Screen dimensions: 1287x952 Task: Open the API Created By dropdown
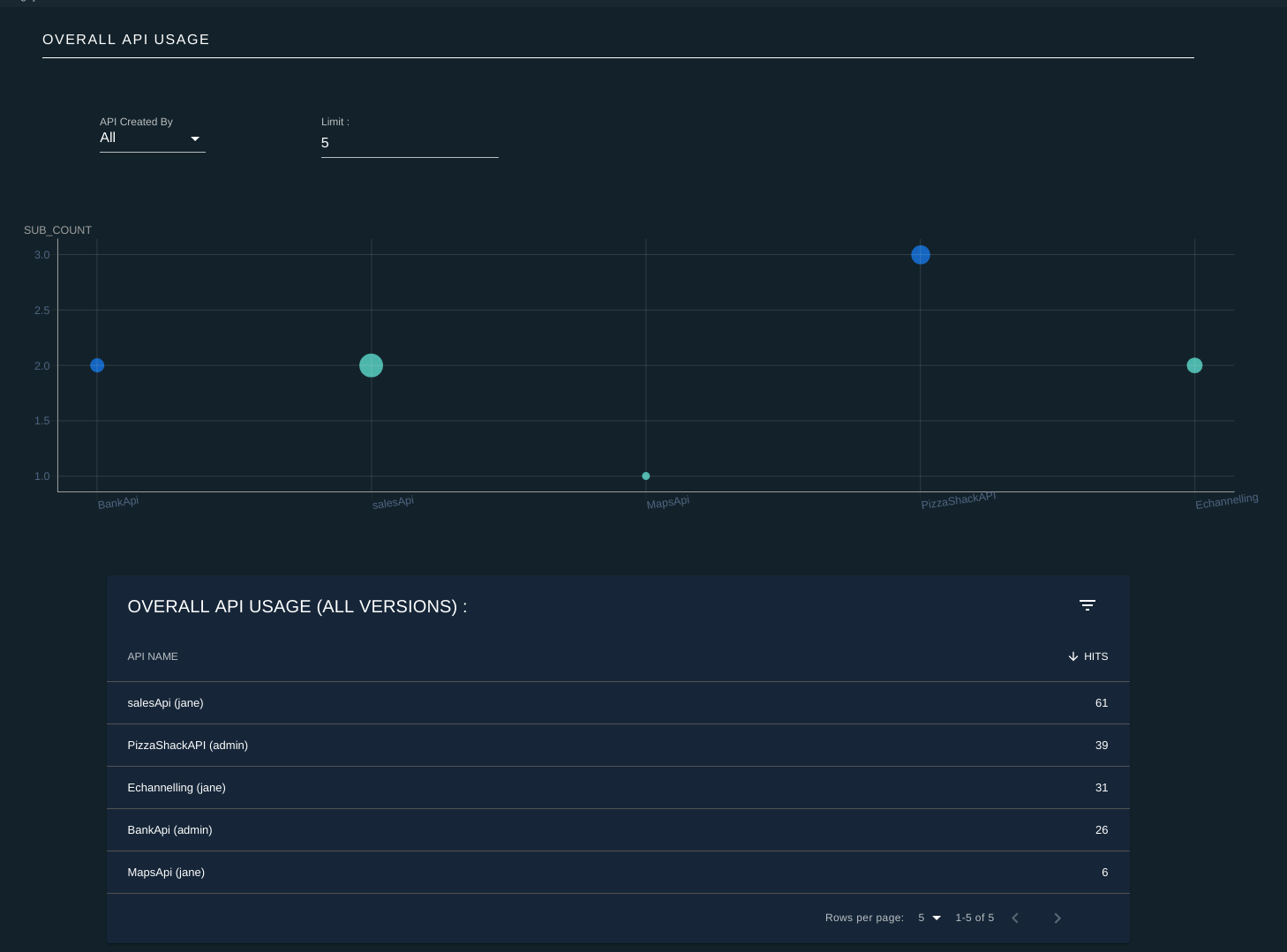(152, 138)
